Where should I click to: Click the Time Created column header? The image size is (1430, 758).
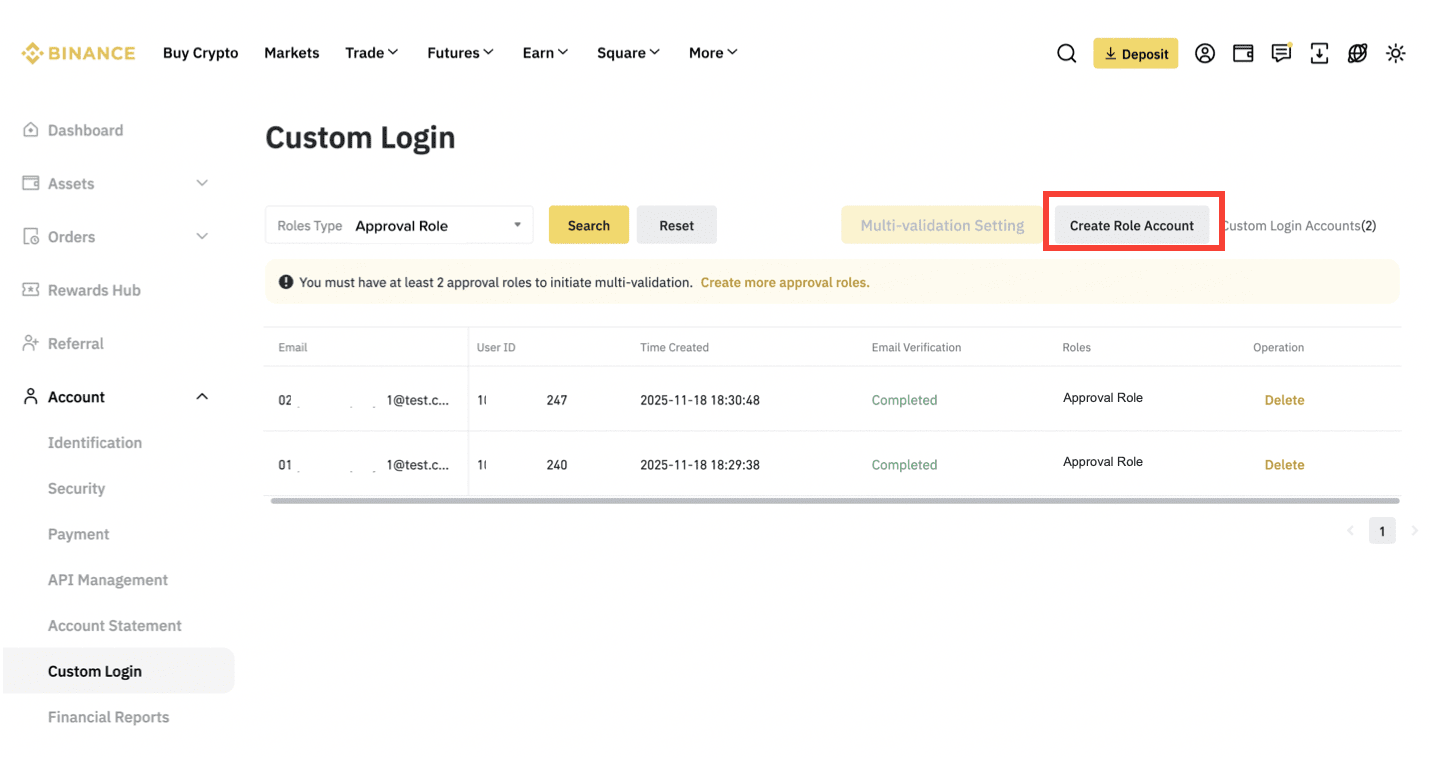pos(674,347)
